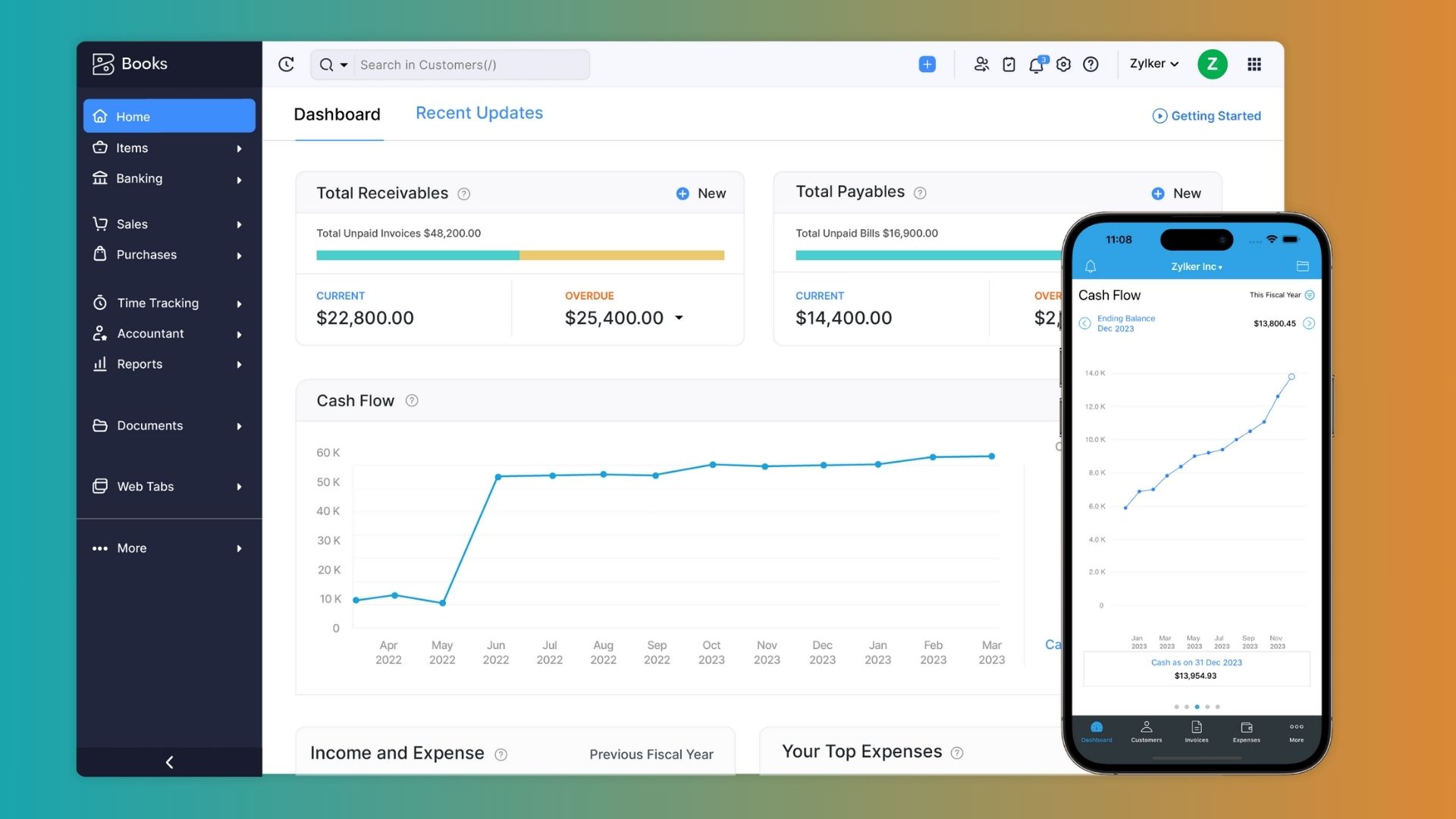Screen dimensions: 1456x819
Task: Click Total Unpaid Invoices $48,200.00 text
Action: point(399,234)
